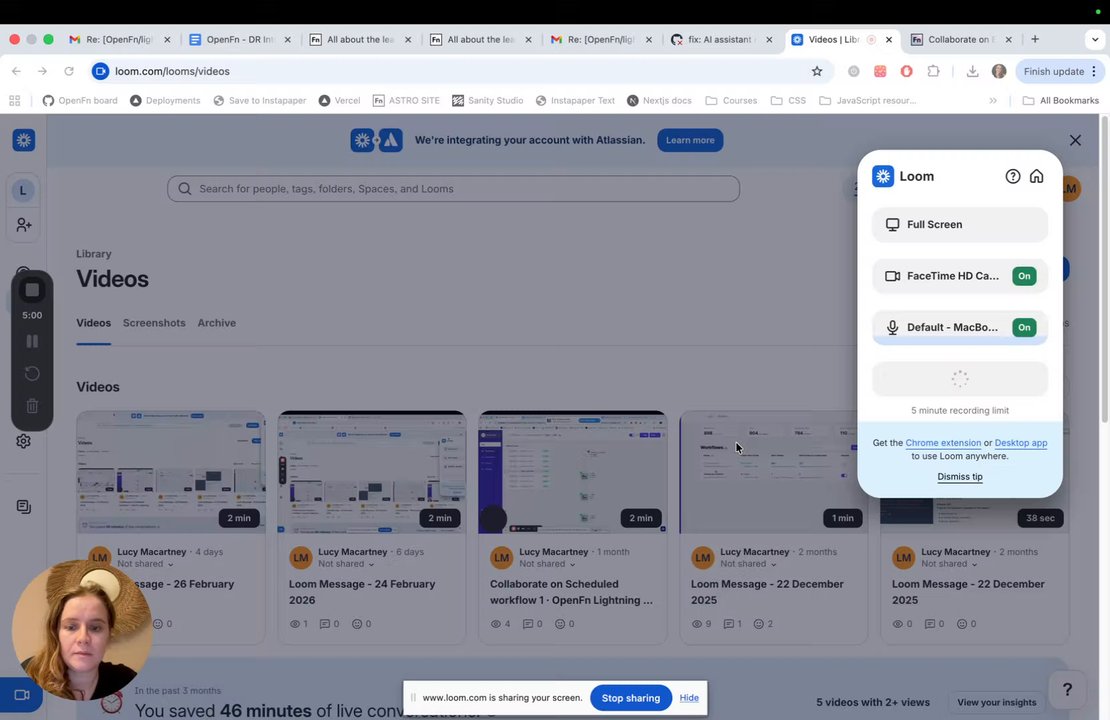Switch to fix: AI assistant browser tab
Image resolution: width=1110 pixels, height=720 pixels.
pyautogui.click(x=721, y=40)
